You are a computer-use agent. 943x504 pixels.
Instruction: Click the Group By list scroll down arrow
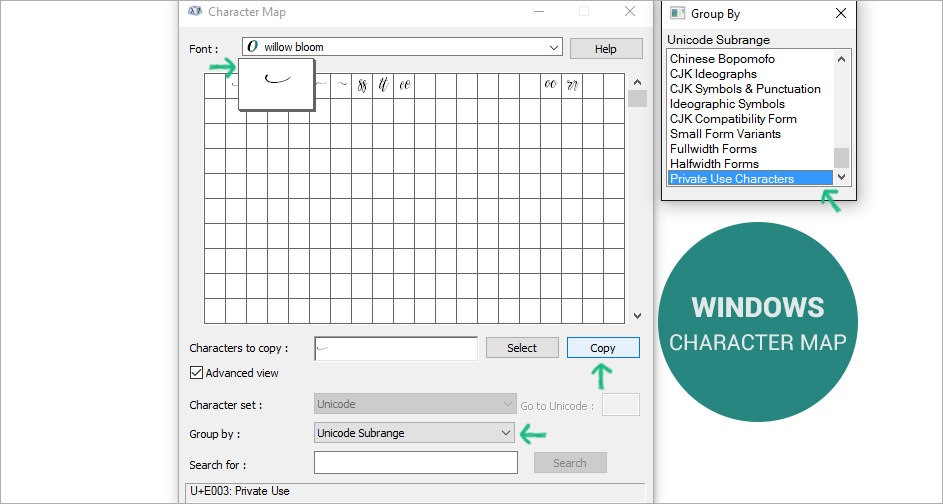point(841,177)
